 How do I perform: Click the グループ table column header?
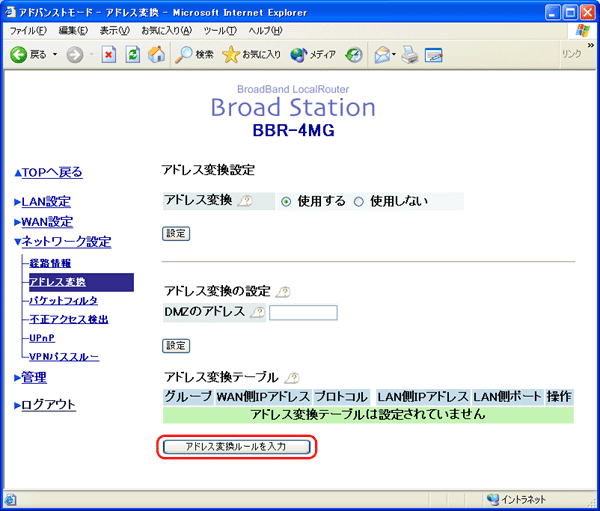188,397
